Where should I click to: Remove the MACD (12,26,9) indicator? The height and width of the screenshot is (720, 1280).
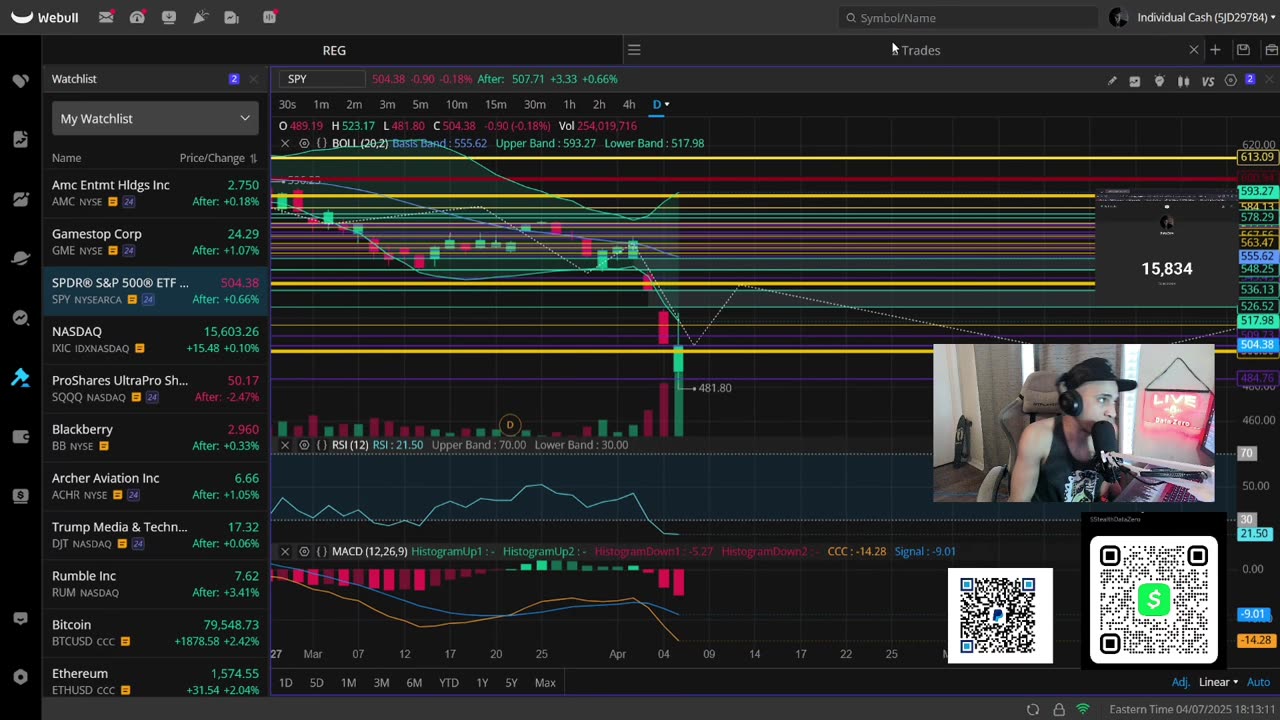(285, 551)
